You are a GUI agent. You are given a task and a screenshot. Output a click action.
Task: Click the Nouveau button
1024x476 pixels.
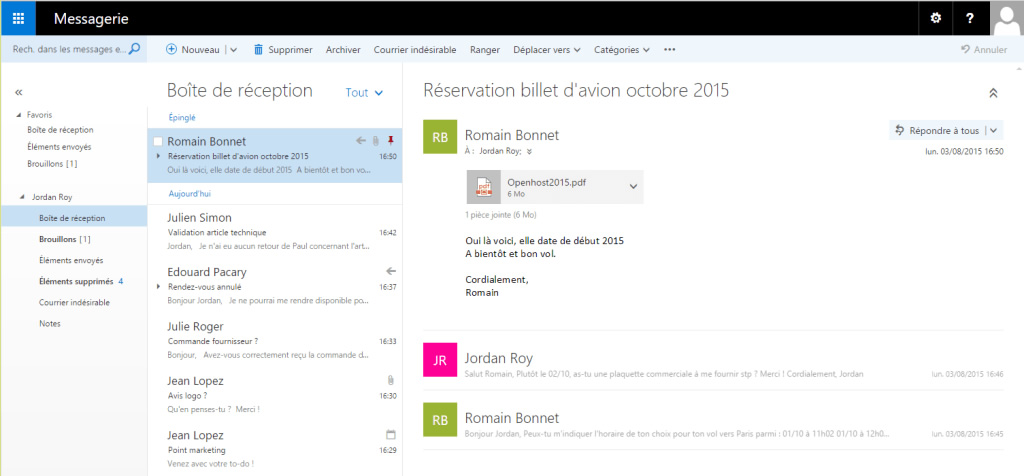[193, 50]
